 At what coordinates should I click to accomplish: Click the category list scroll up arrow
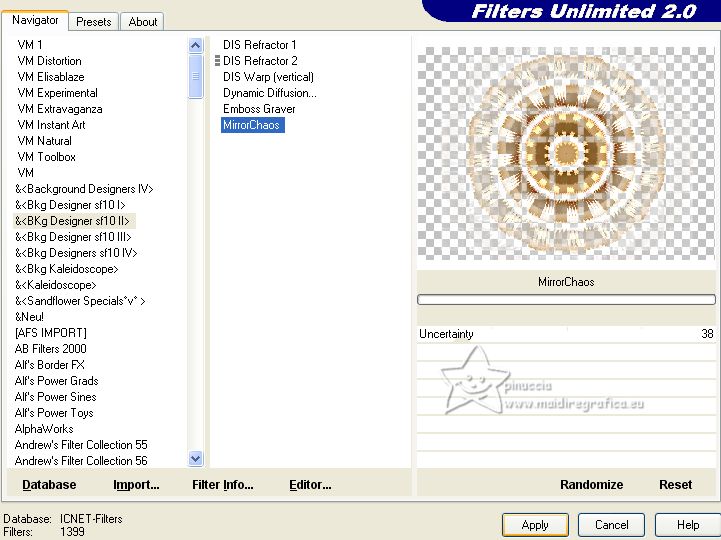195,45
